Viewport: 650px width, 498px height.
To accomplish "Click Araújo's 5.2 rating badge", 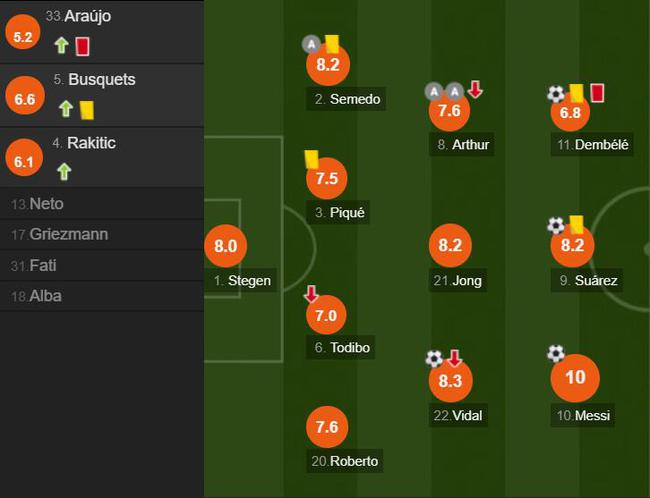I will (x=22, y=35).
